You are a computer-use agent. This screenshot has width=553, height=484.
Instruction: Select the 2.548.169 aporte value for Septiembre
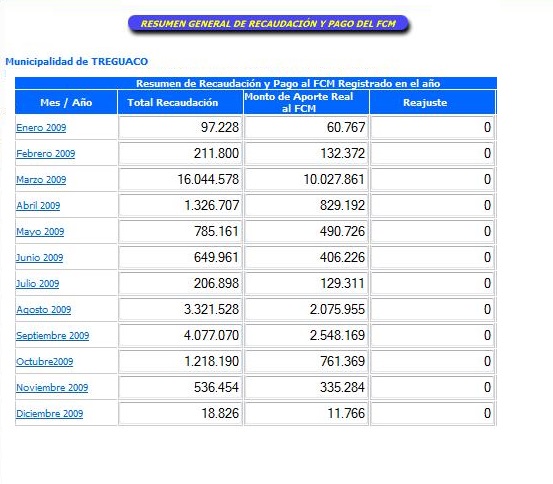[x=337, y=335]
